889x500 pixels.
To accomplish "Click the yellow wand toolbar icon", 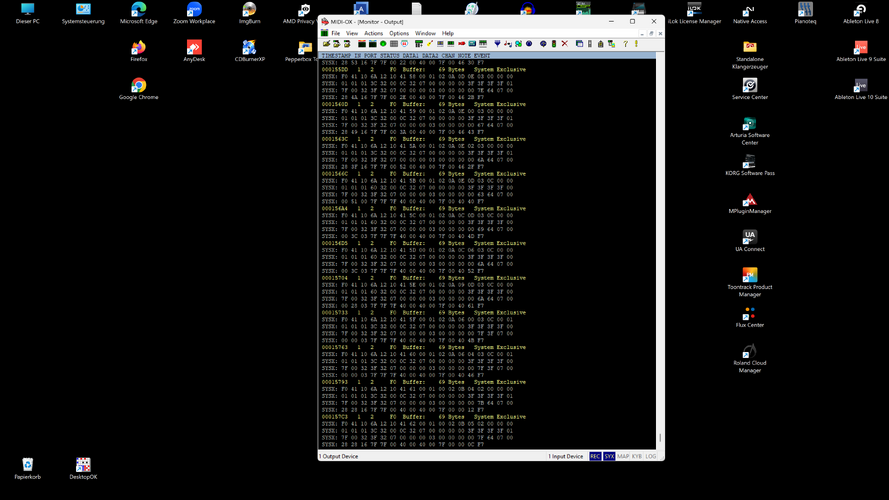I will click(x=430, y=44).
